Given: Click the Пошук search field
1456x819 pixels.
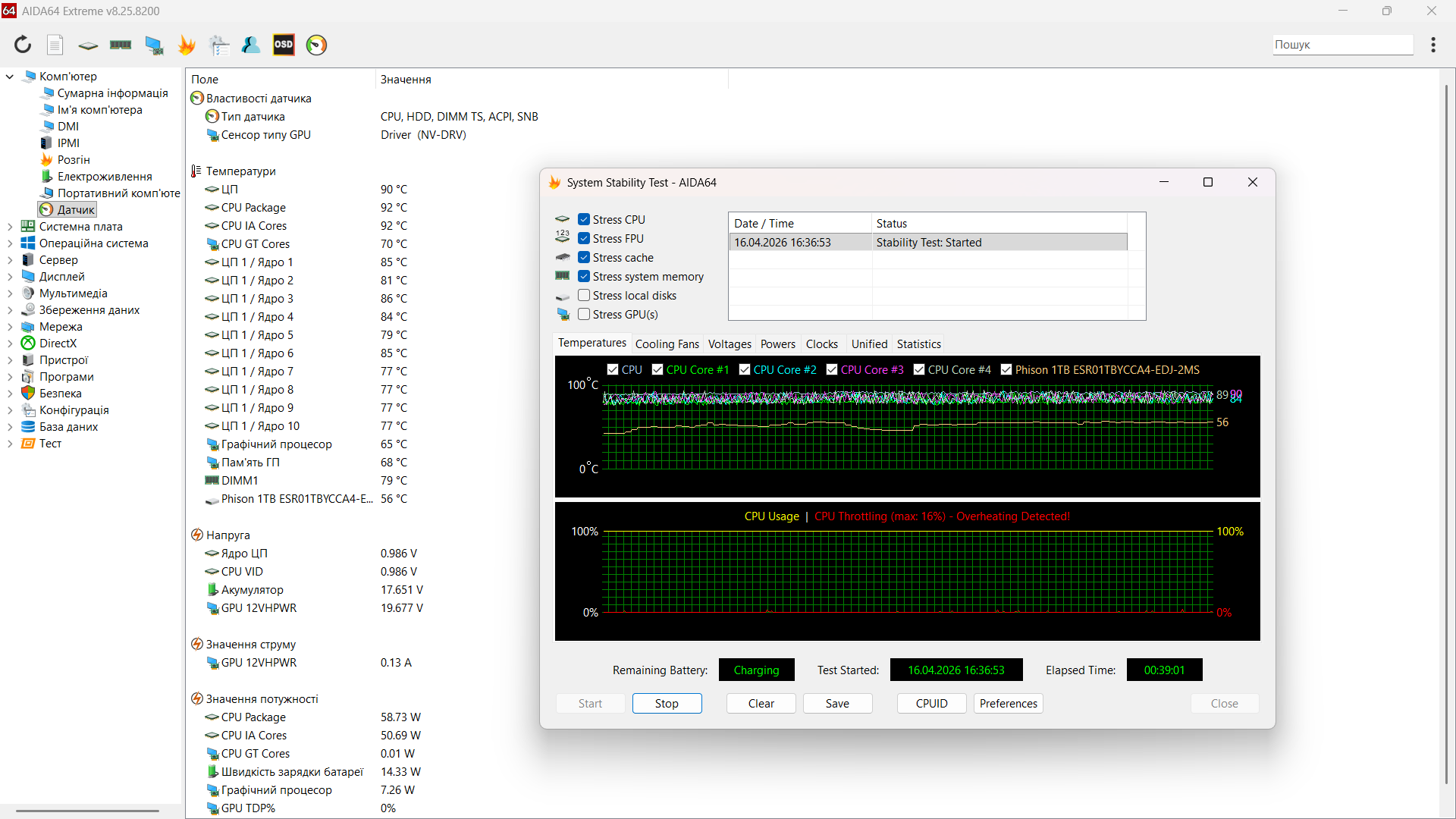Looking at the screenshot, I should (1341, 45).
